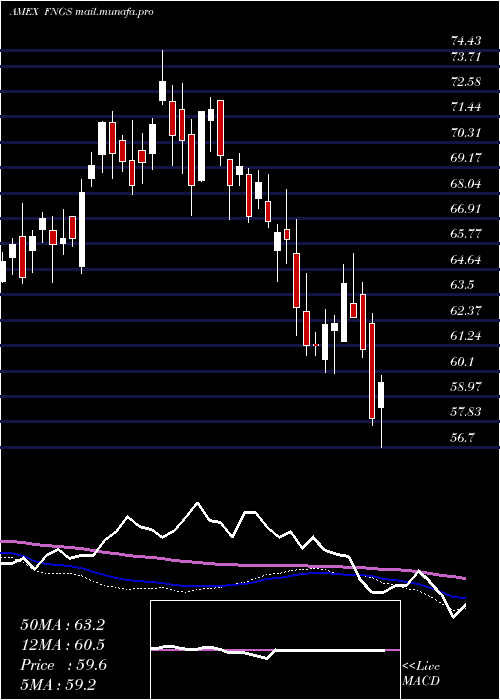Click the 62.37 price axis label
The image size is (500, 700).
point(466,310)
